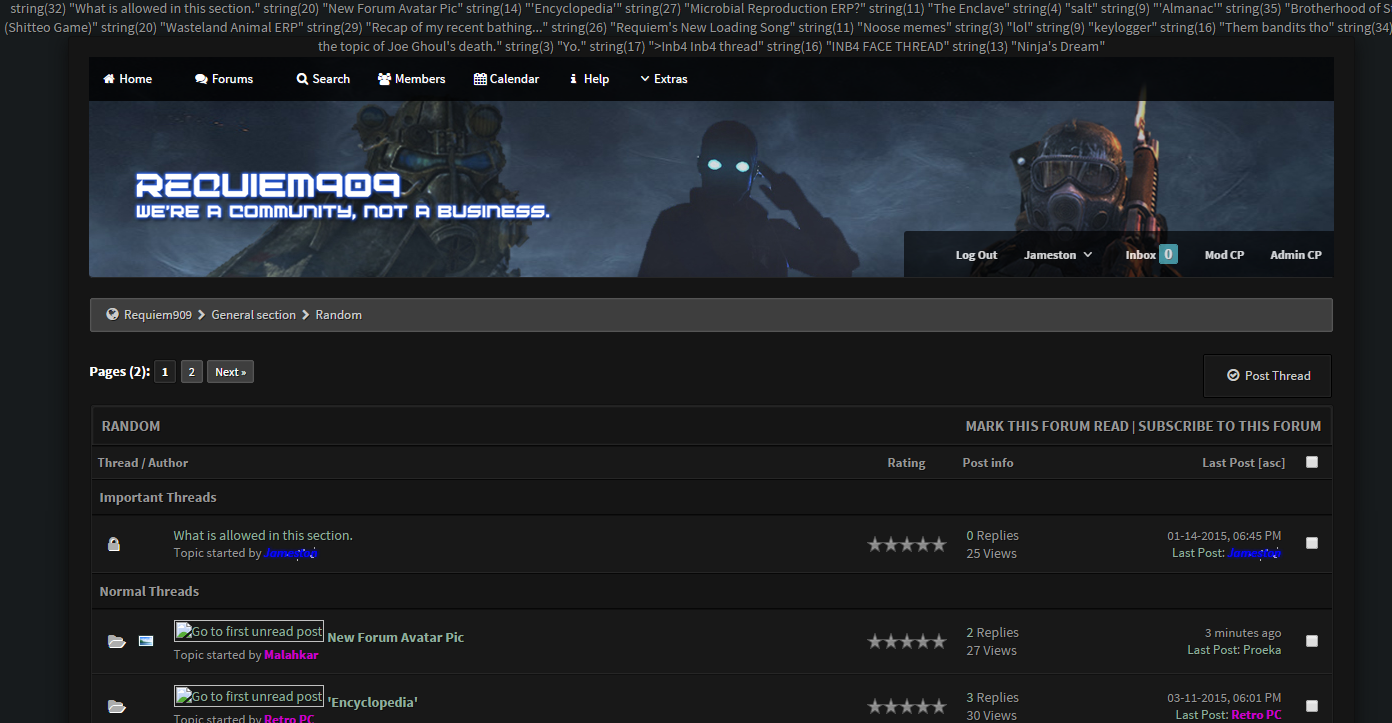Rate 'Encyclopedia' thread with stars
The width and height of the screenshot is (1392, 723).
point(906,706)
